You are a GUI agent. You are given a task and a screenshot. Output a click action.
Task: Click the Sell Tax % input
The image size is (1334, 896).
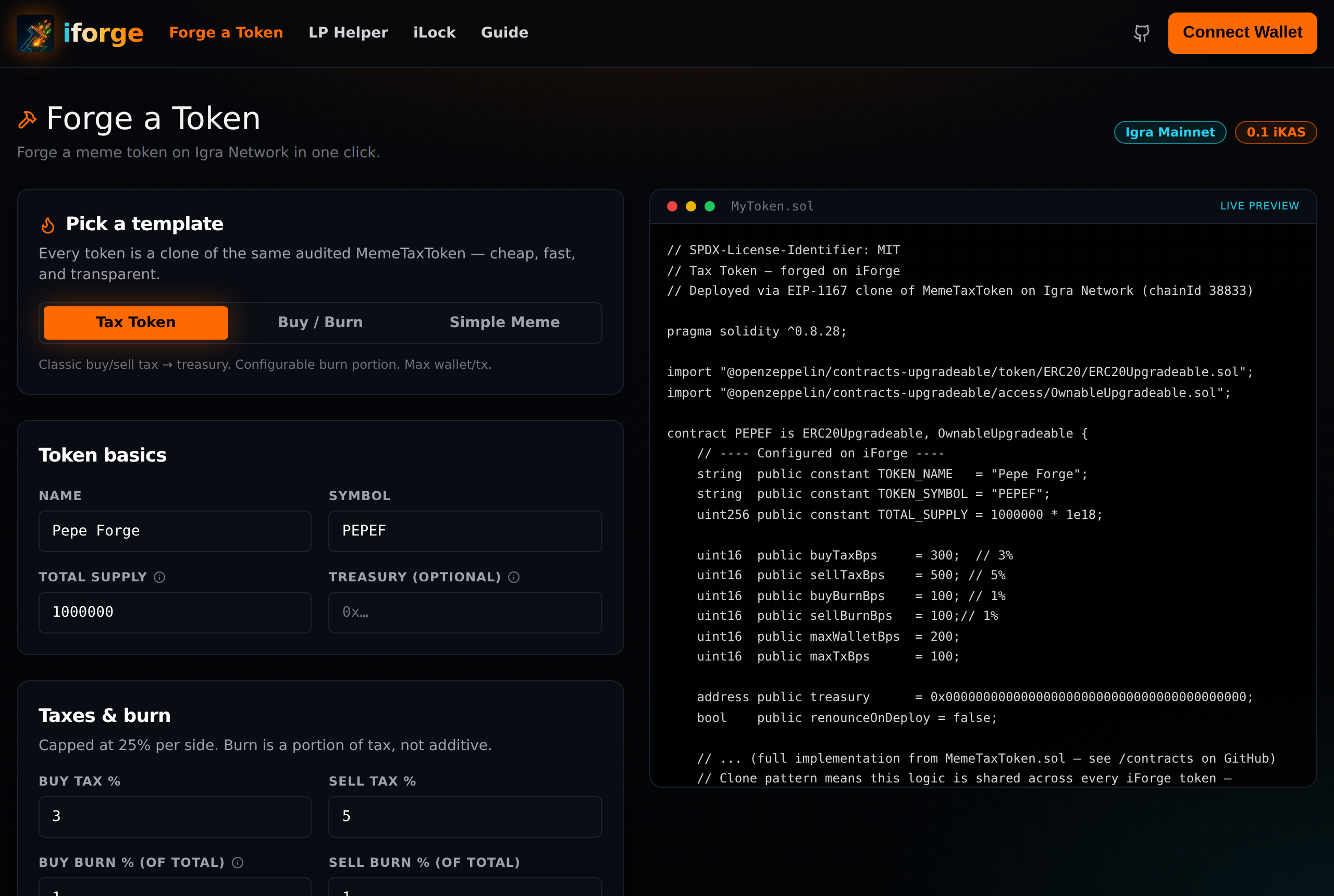coord(465,817)
